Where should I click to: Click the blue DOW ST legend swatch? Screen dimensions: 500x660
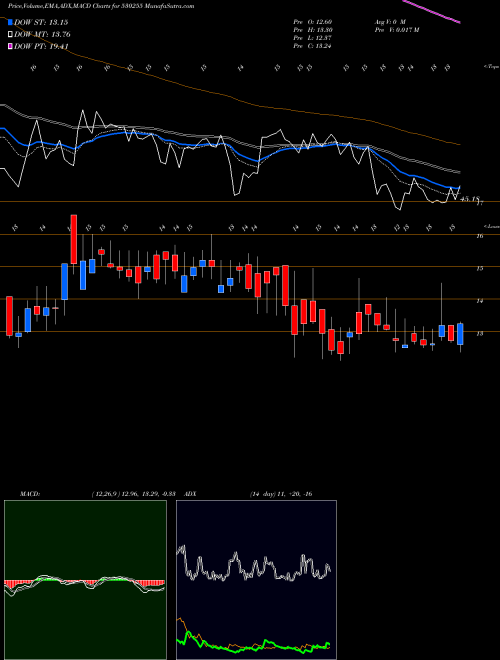point(10,22)
